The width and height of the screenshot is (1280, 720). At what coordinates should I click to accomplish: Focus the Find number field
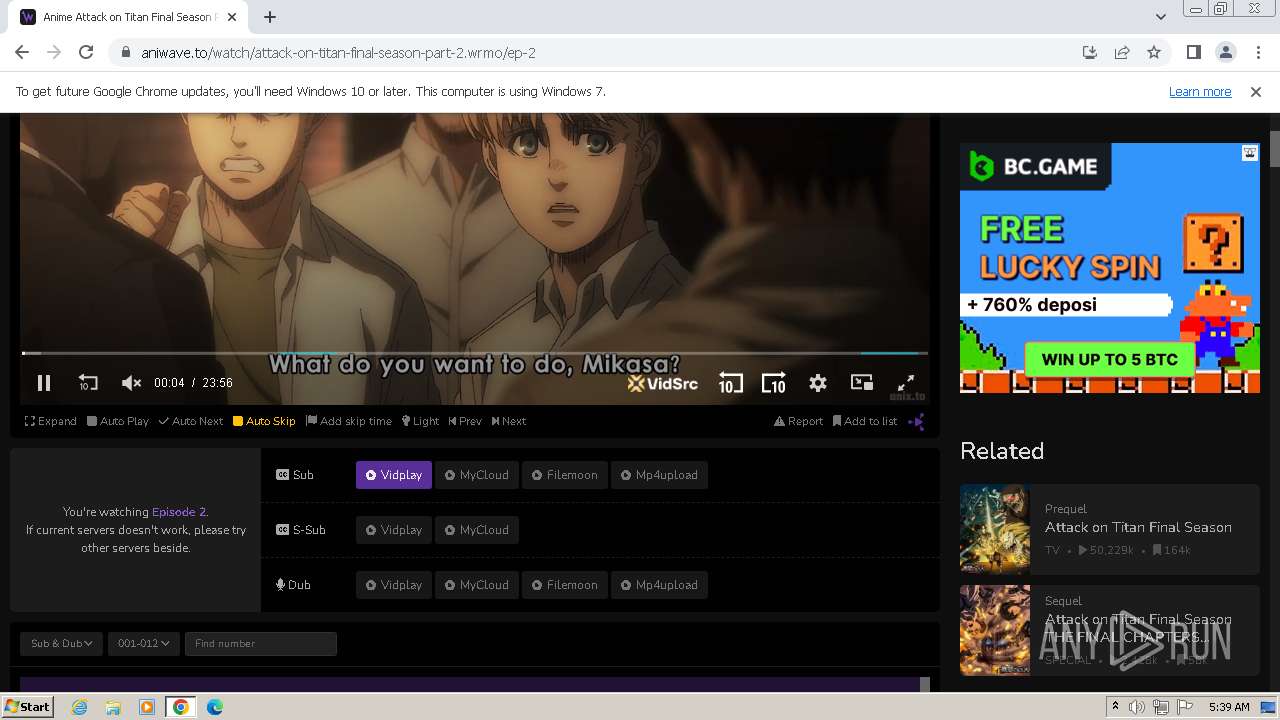coord(261,643)
